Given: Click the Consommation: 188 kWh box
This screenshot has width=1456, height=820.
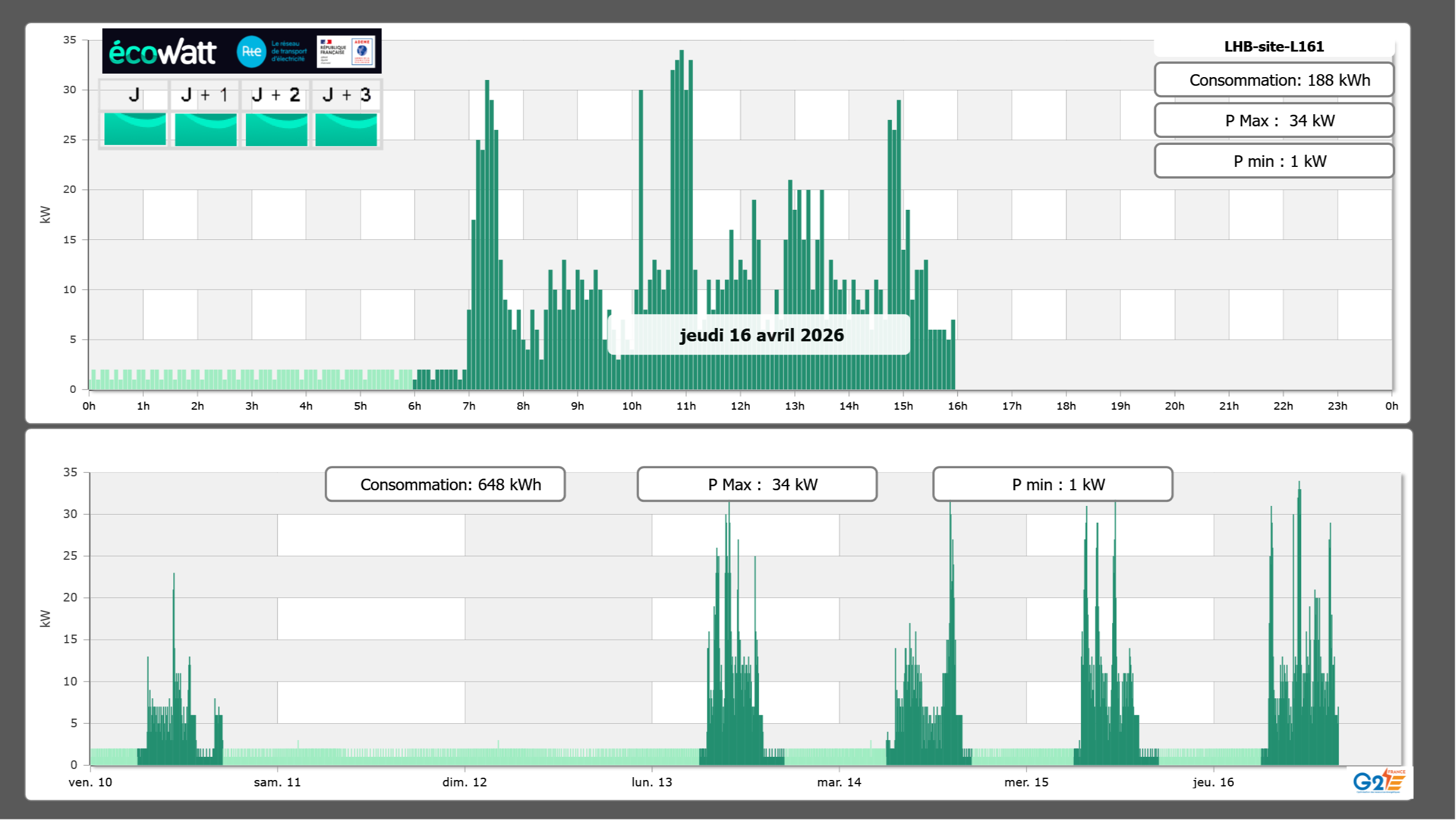Looking at the screenshot, I should 1273,80.
